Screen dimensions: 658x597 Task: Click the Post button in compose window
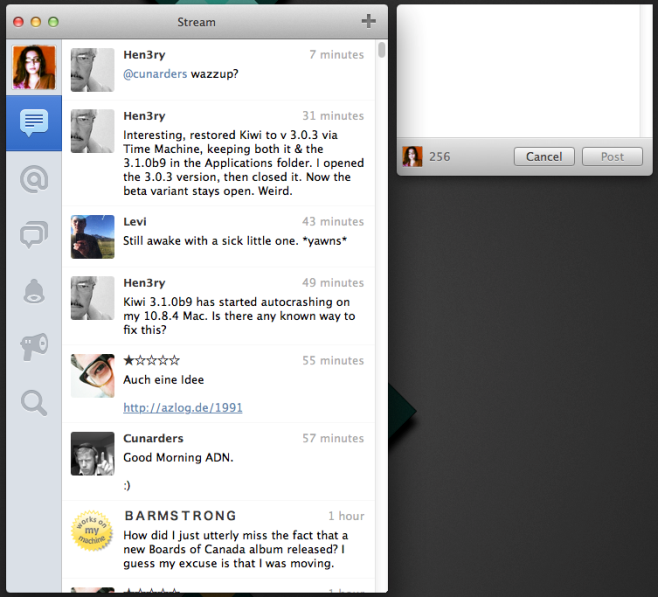point(612,156)
